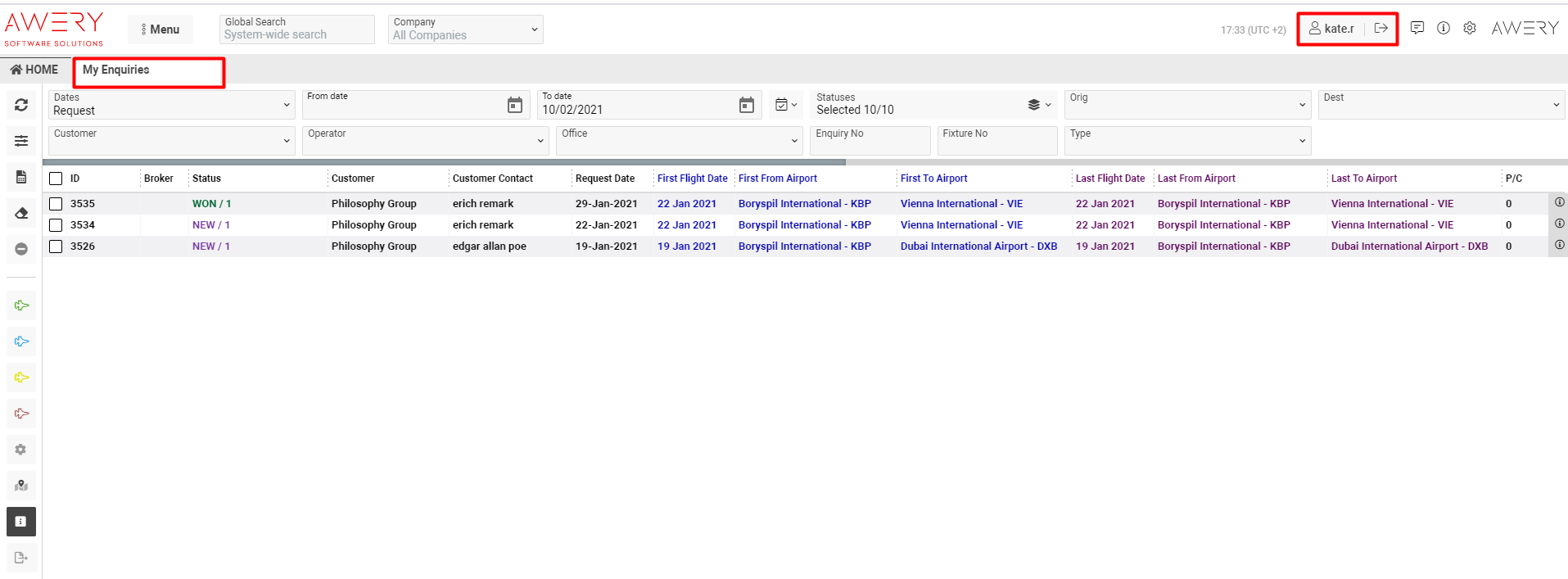
Task: Open the chat messages icon in header
Action: point(1417,28)
